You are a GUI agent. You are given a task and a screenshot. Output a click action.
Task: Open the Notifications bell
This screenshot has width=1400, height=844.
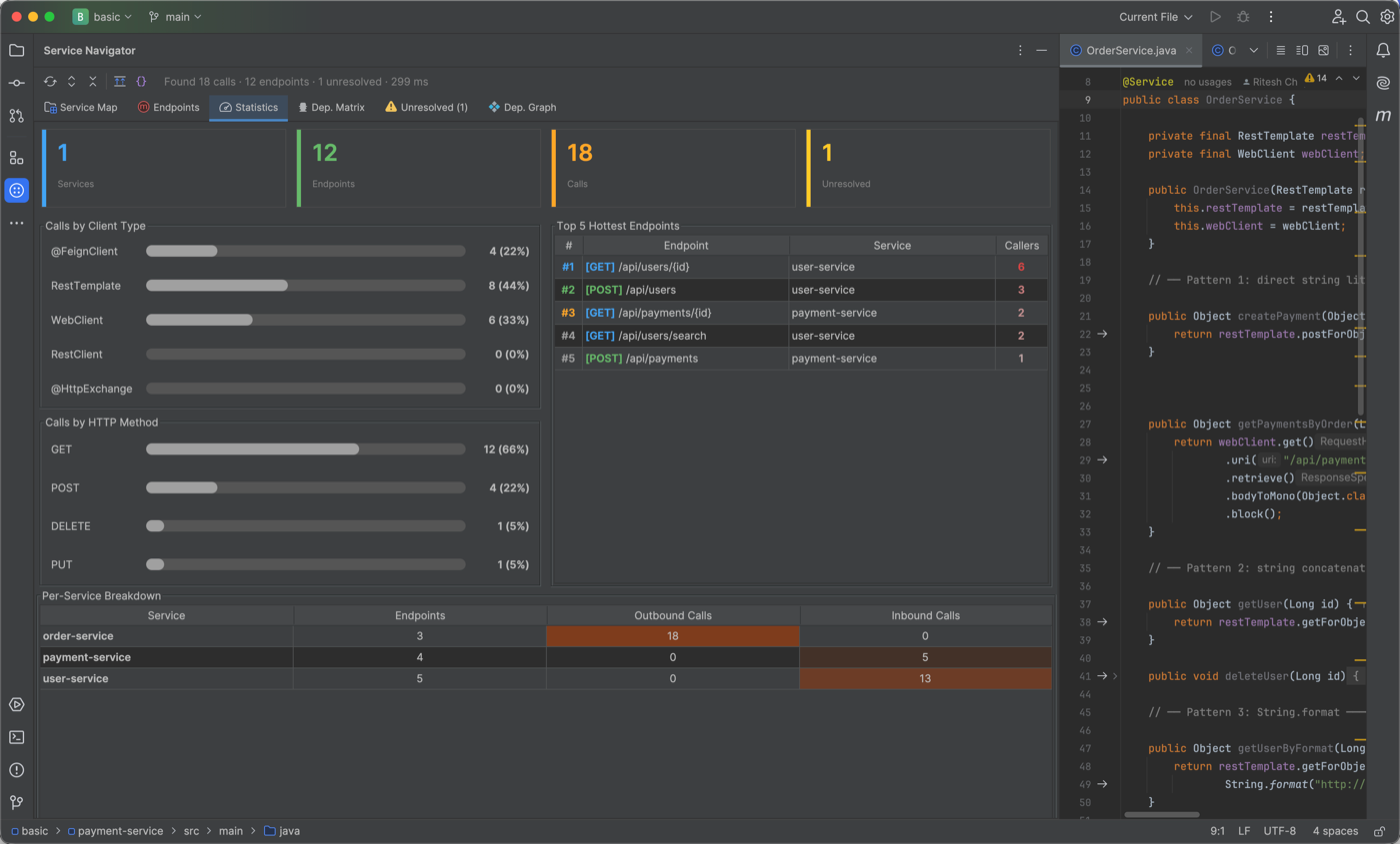pos(1383,50)
